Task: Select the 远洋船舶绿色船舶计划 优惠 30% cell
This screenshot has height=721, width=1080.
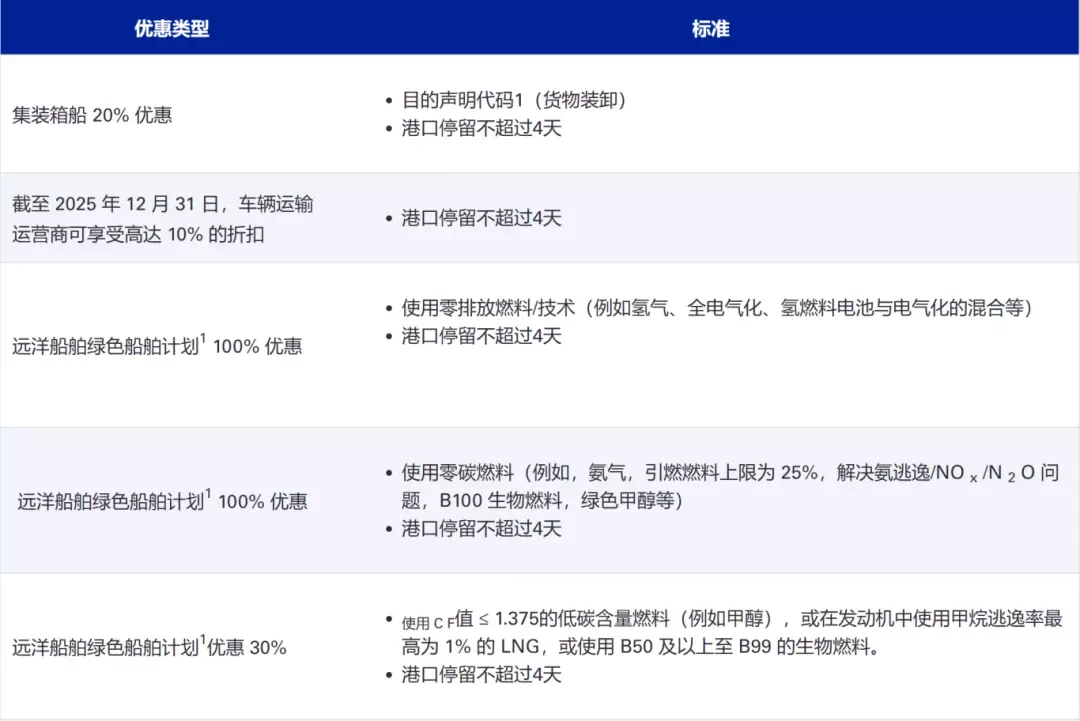Action: pyautogui.click(x=149, y=647)
